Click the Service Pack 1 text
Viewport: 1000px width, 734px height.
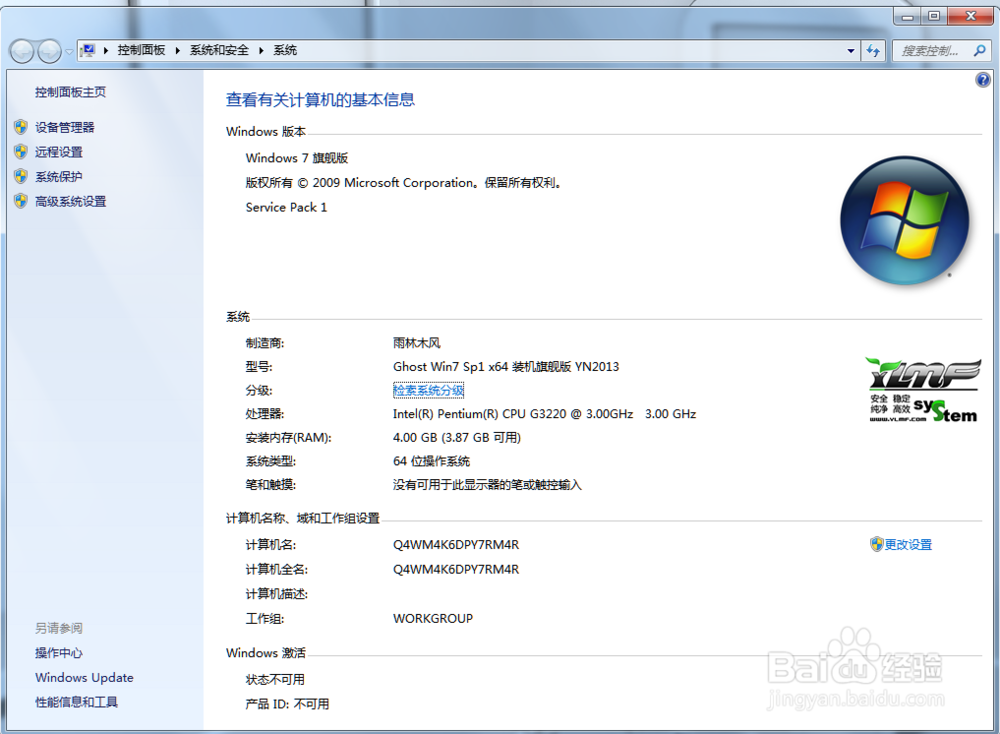[286, 207]
